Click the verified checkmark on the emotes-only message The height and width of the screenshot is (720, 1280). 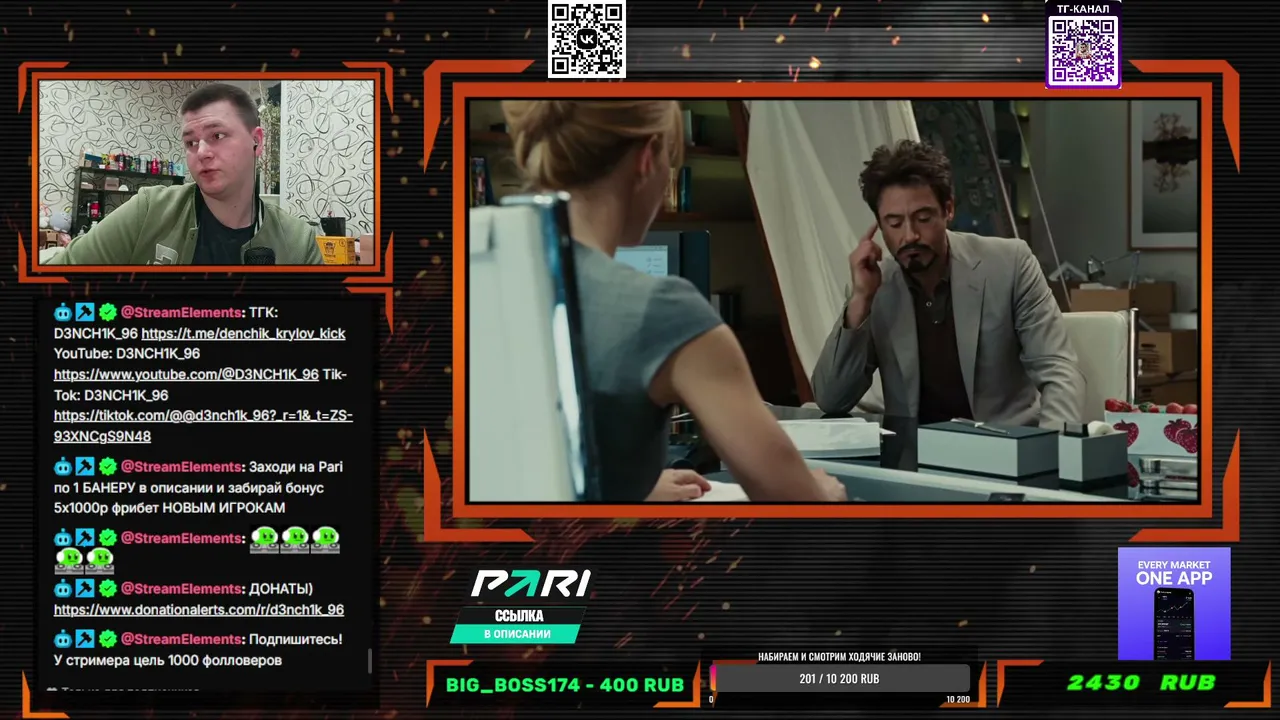(x=108, y=538)
